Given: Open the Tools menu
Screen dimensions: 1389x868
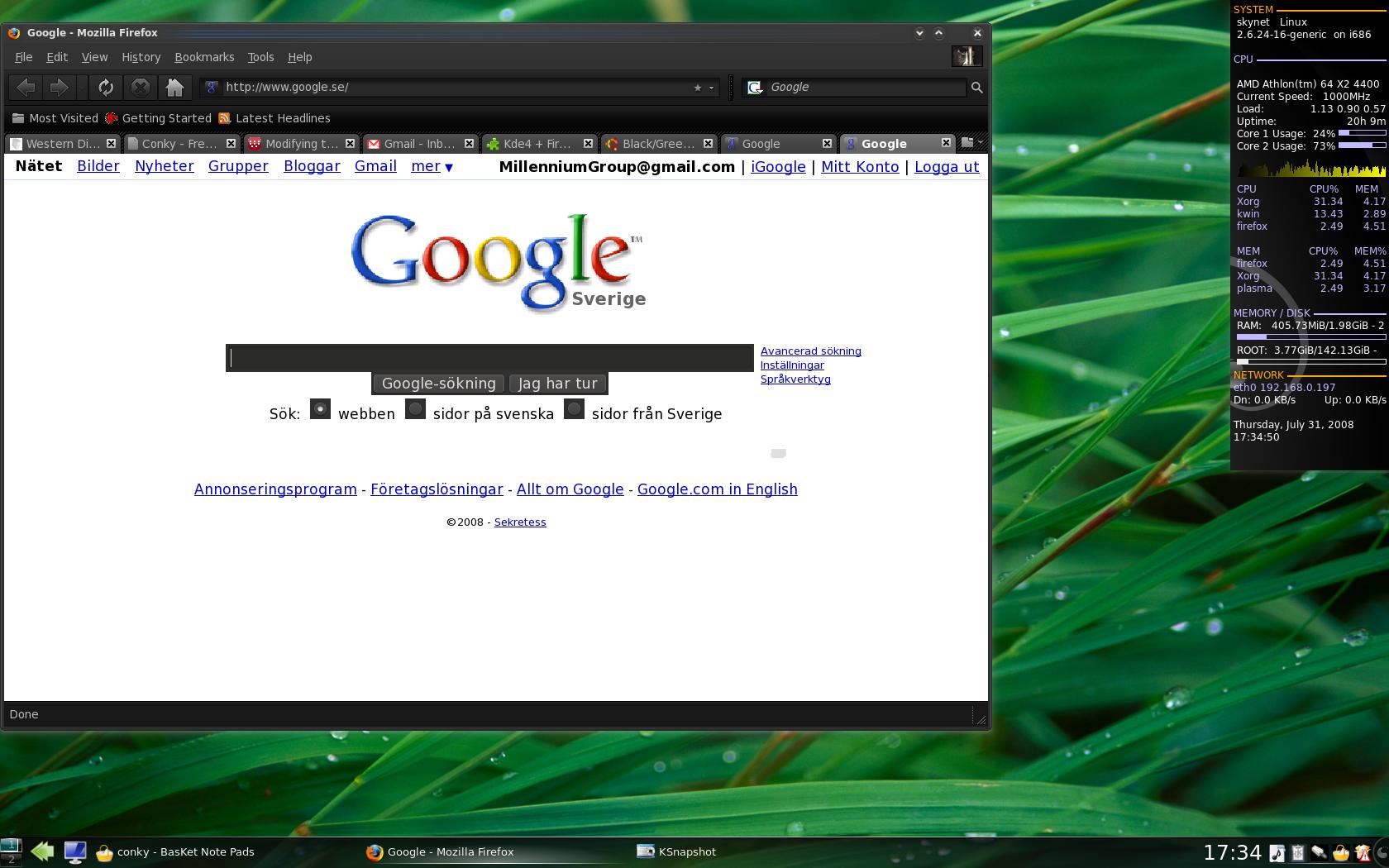Looking at the screenshot, I should [260, 57].
